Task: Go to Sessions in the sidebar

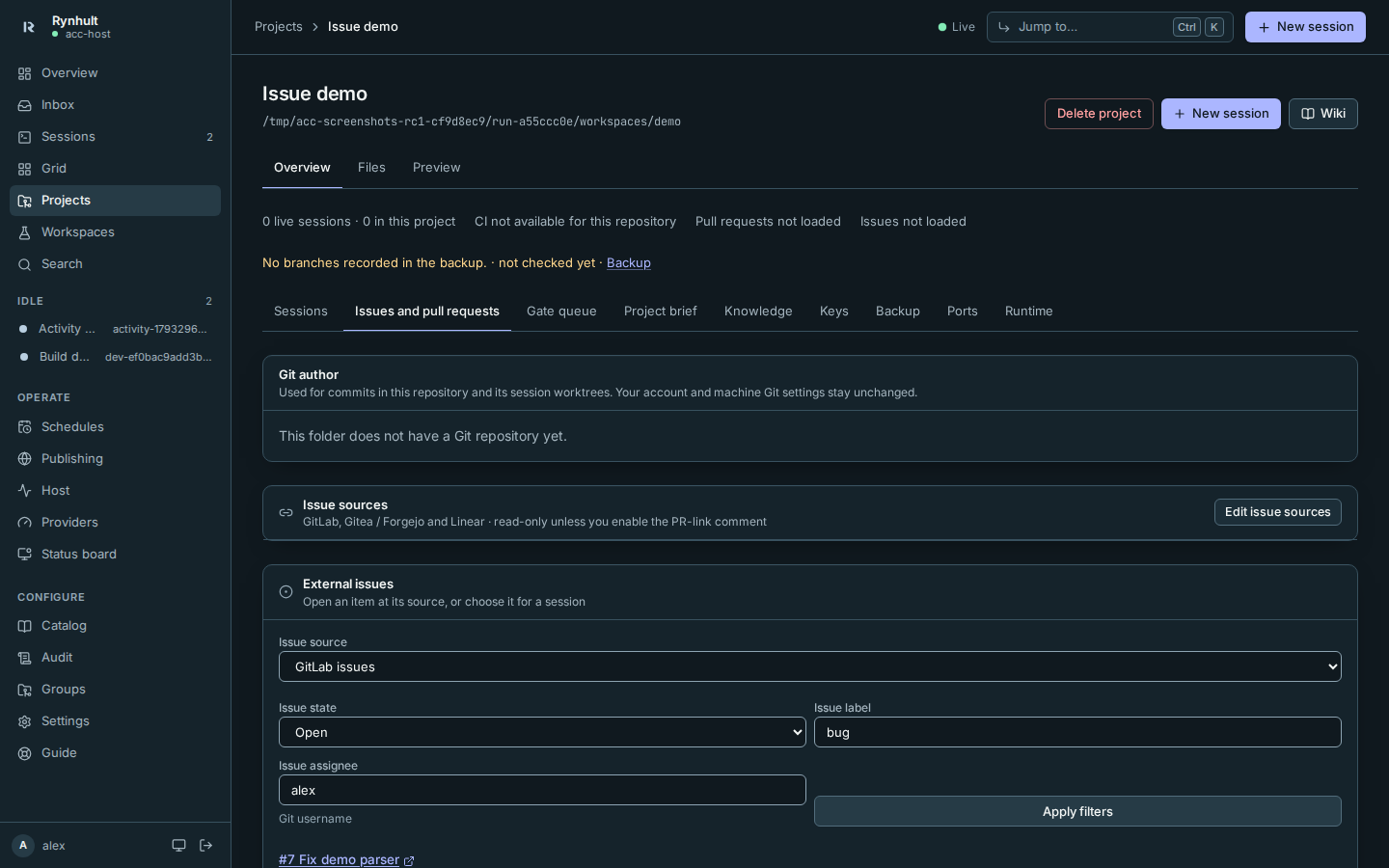Action: point(115,137)
